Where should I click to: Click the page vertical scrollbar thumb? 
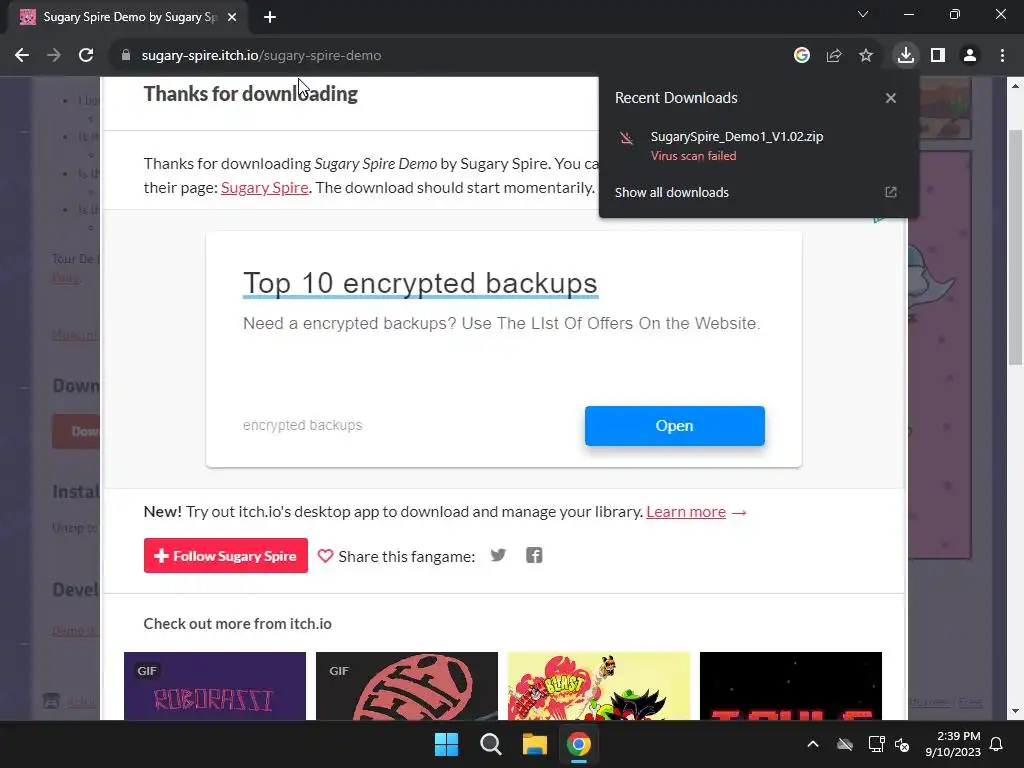click(x=1016, y=247)
